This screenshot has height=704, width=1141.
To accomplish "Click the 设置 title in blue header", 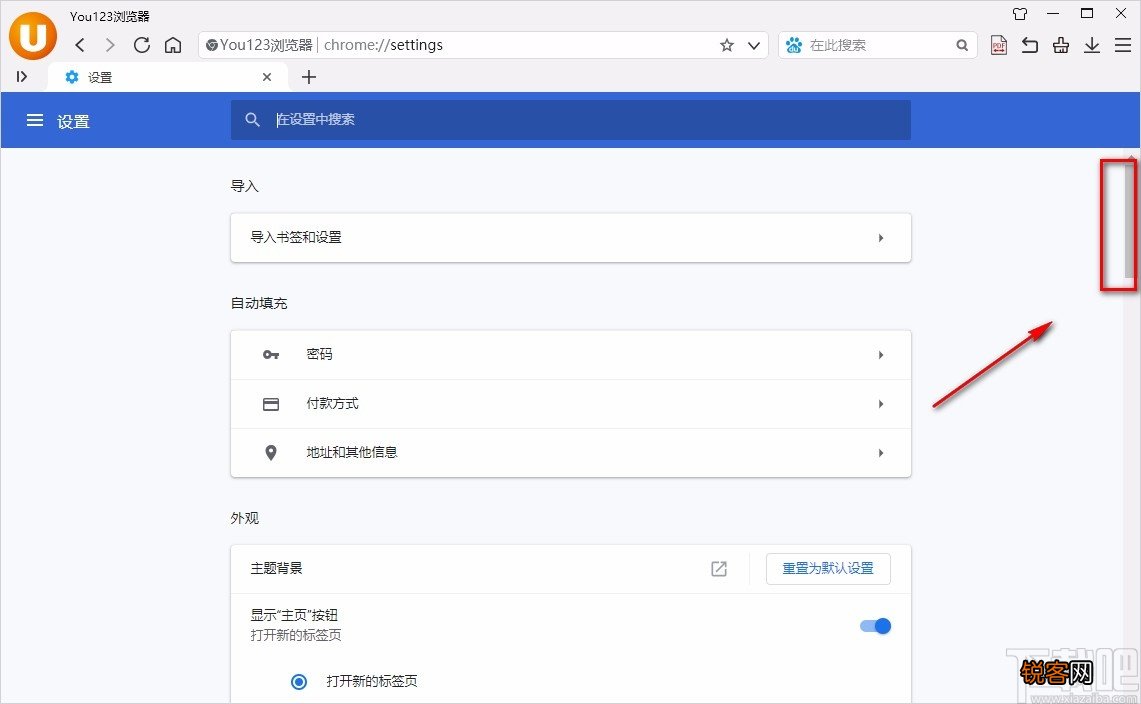I will coord(73,122).
